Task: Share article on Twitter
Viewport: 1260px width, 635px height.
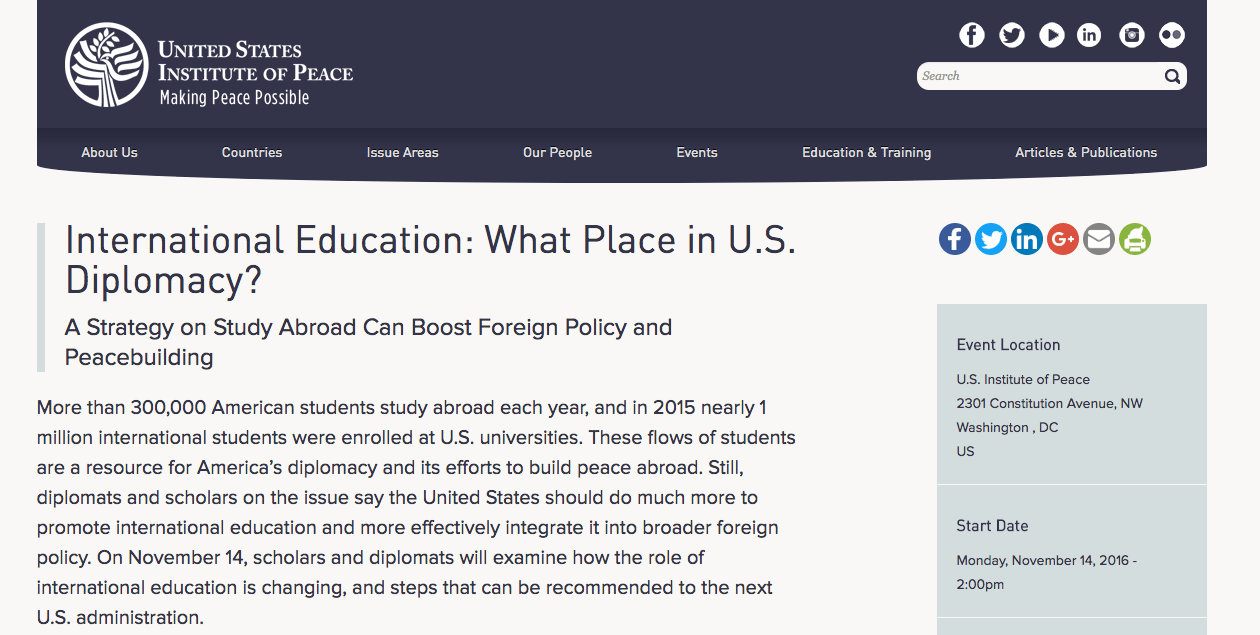Action: click(x=991, y=239)
